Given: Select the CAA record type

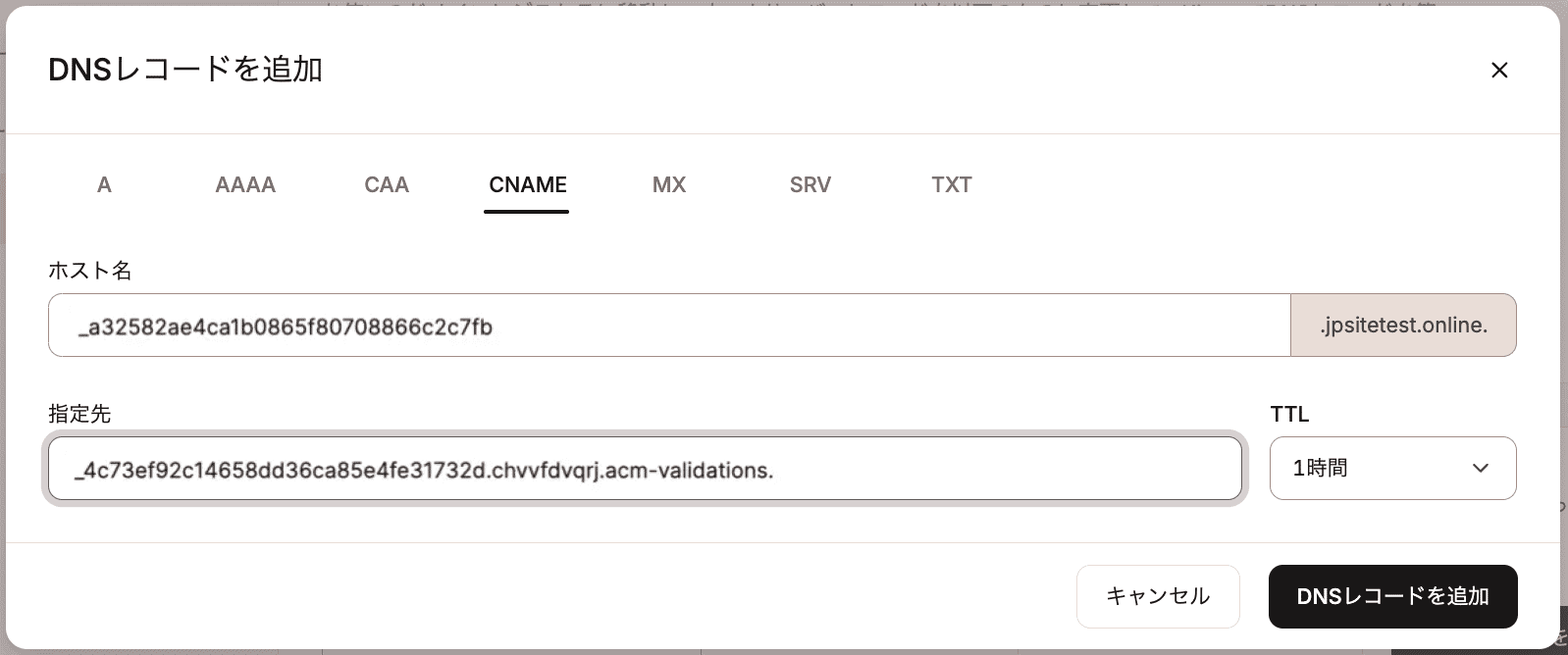Looking at the screenshot, I should pos(386,184).
